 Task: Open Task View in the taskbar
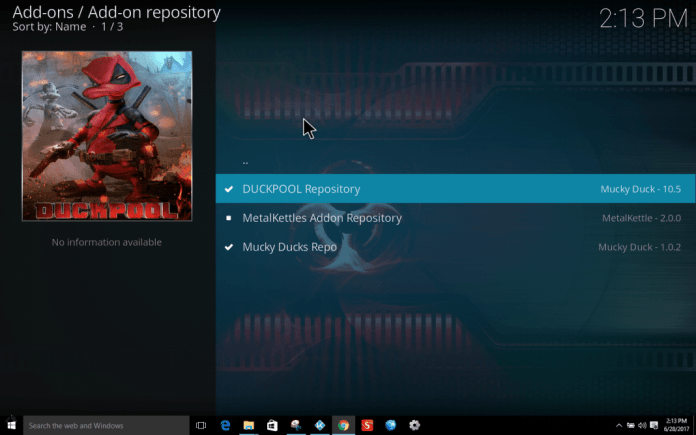201,425
